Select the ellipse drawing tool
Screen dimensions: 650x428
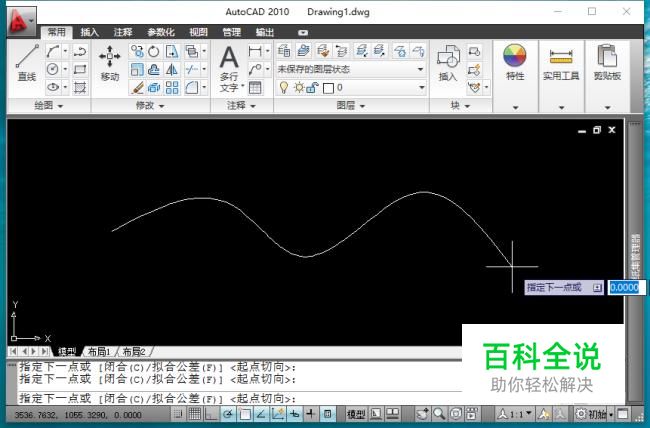pyautogui.click(x=53, y=87)
